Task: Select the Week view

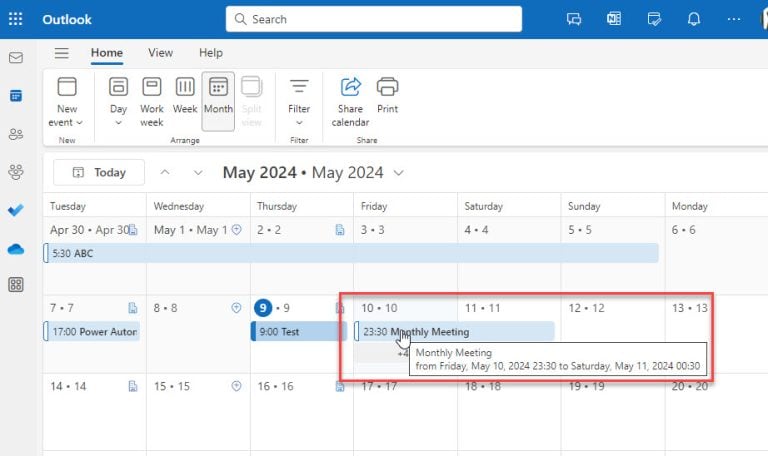Action: (185, 95)
